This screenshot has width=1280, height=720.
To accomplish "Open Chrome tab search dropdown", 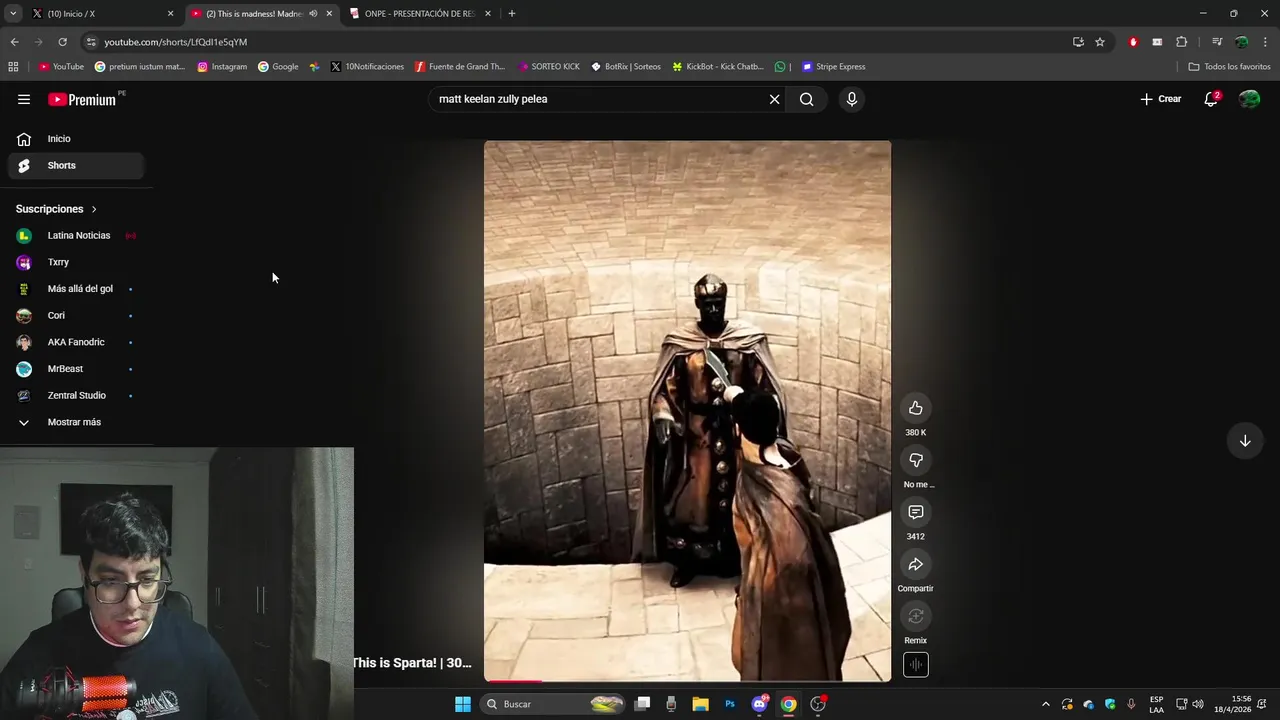I will click(x=13, y=14).
